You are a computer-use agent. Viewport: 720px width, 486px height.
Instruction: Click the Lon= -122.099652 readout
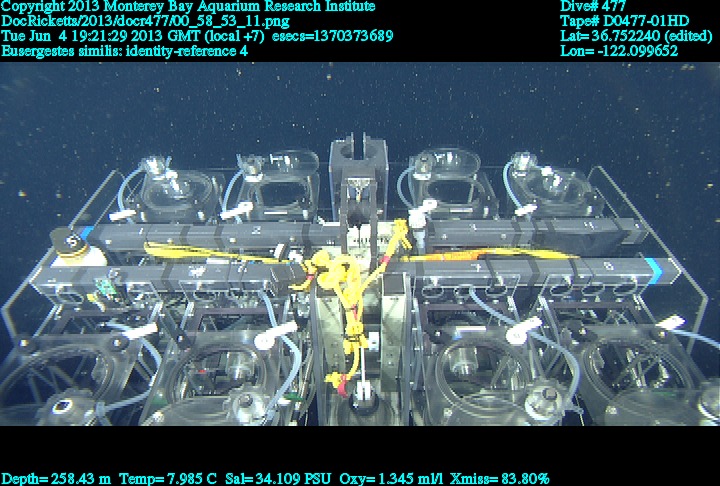point(619,51)
